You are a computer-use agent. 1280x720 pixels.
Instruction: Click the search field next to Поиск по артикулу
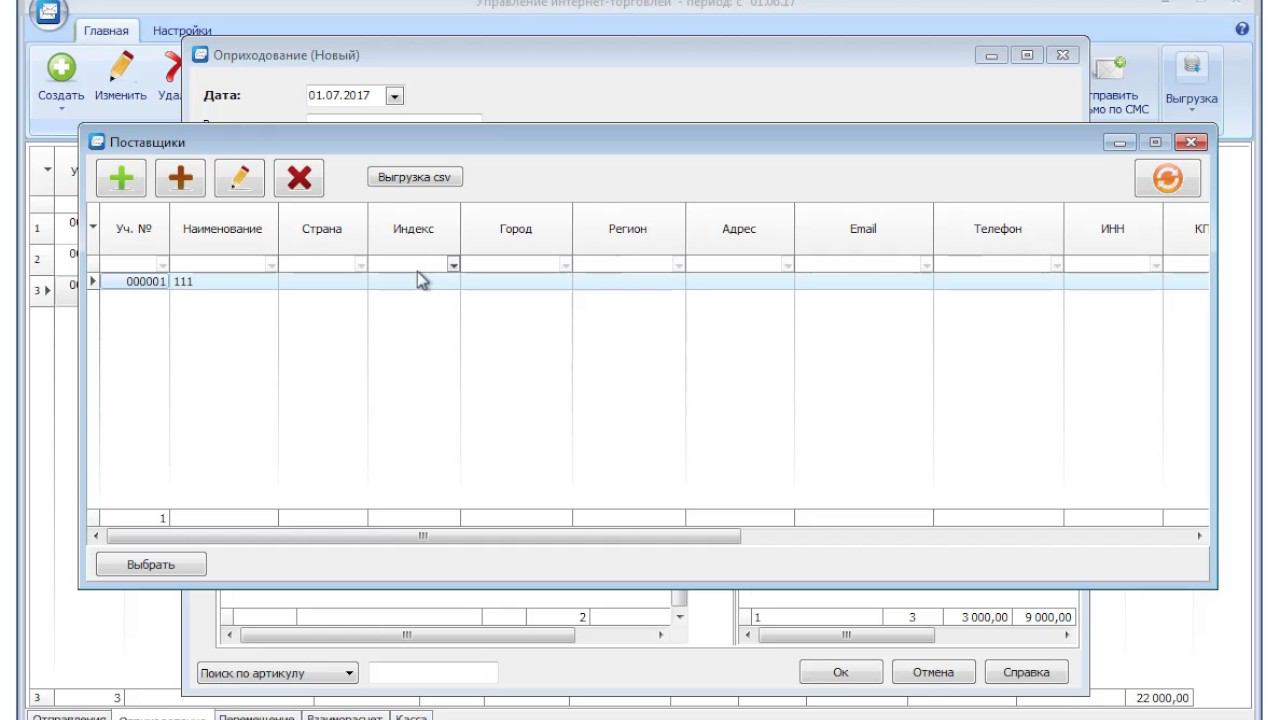(433, 673)
